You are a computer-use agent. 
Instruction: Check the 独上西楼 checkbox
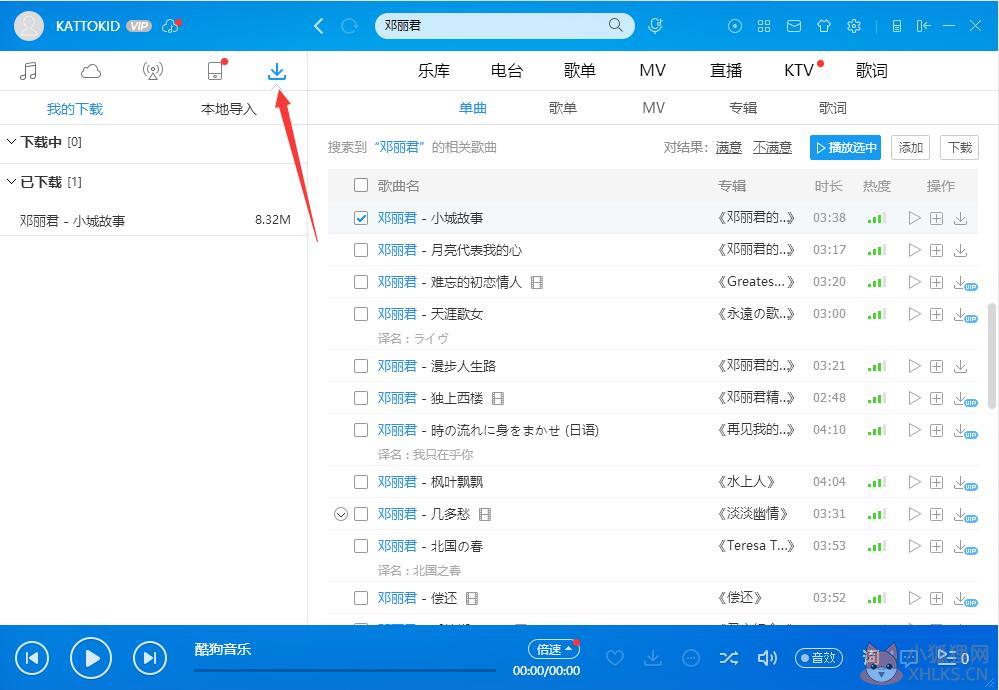[x=361, y=398]
